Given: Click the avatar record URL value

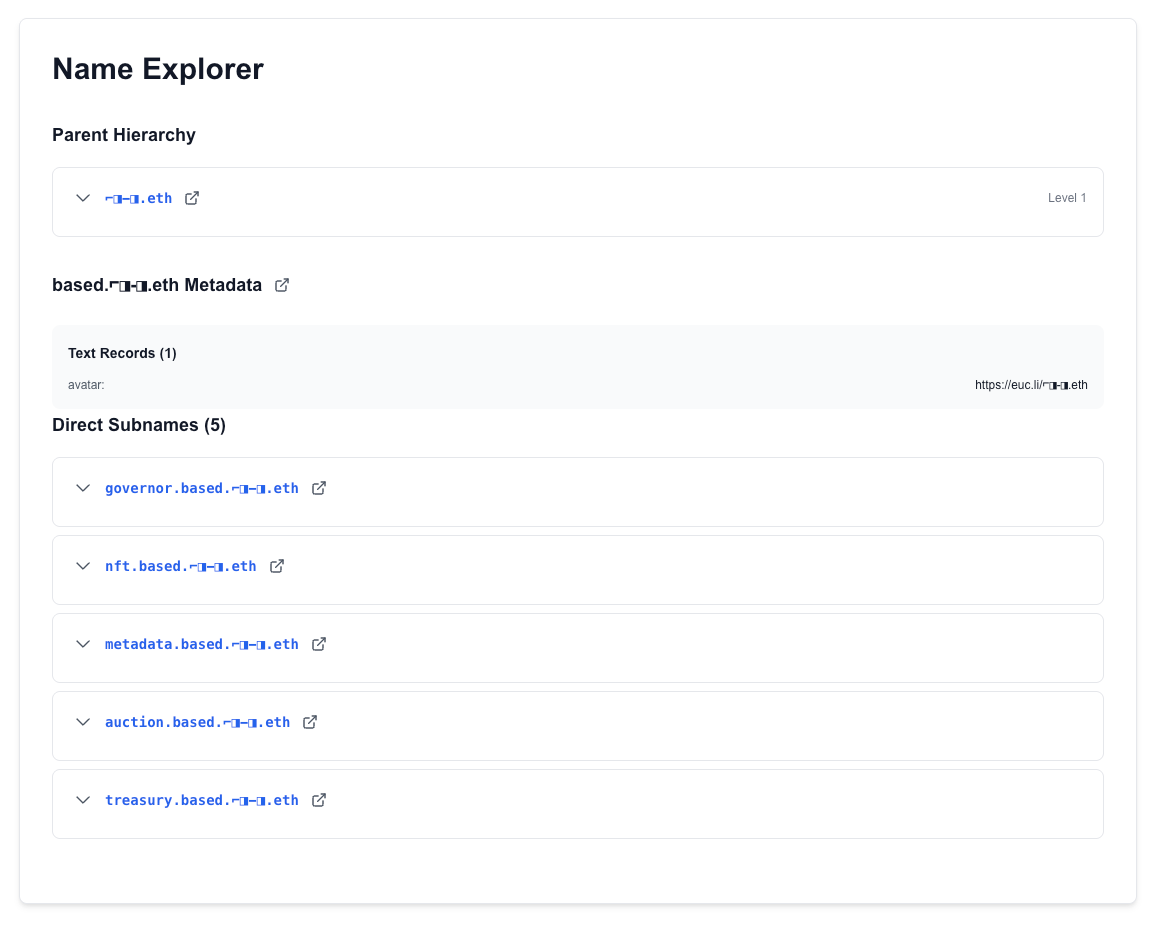Looking at the screenshot, I should coord(1030,384).
